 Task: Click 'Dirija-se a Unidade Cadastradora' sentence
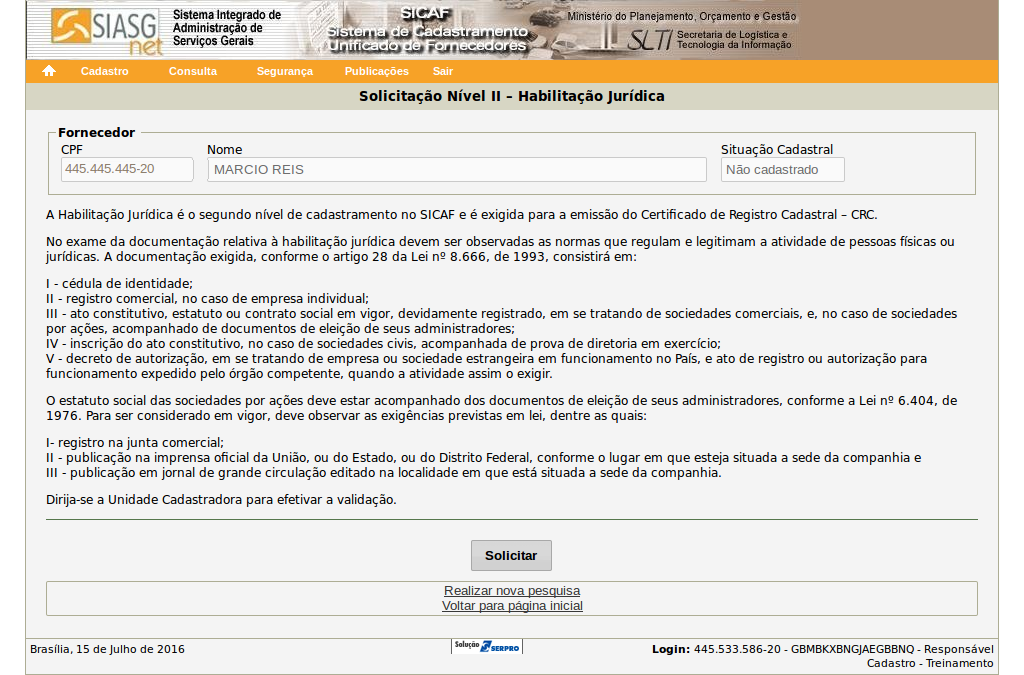(221, 500)
